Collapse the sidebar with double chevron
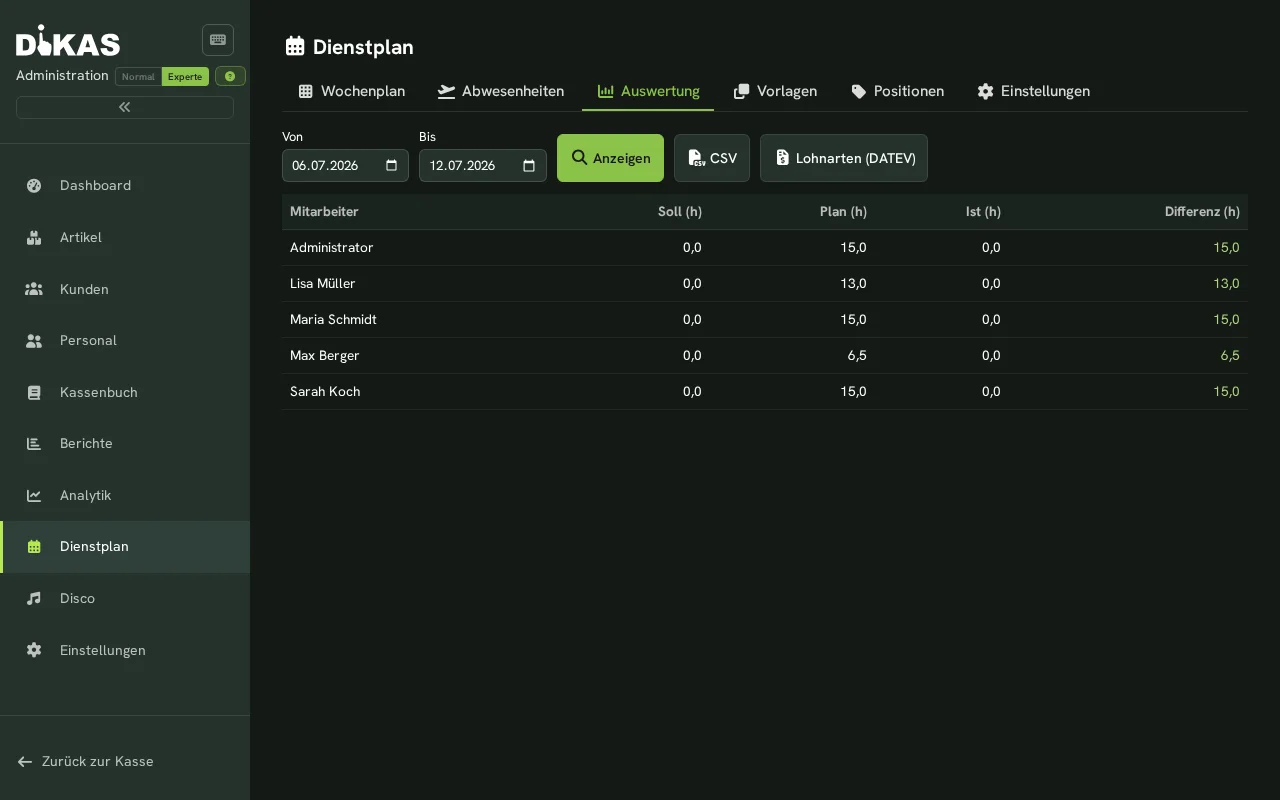The height and width of the screenshot is (800, 1280). pos(125,107)
